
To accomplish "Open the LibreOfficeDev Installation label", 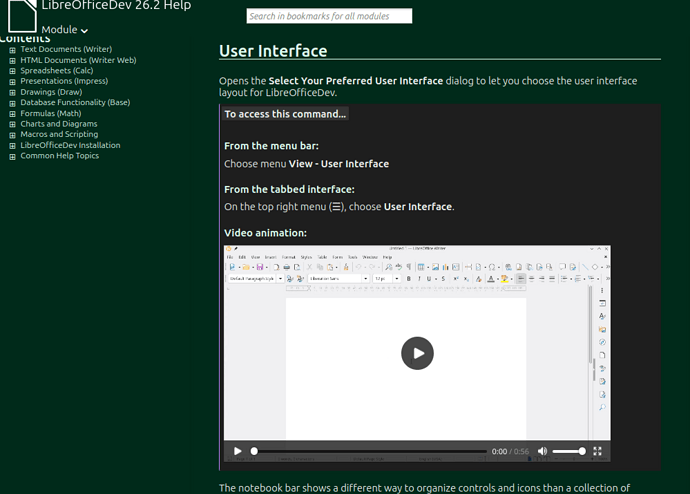I will [70, 145].
